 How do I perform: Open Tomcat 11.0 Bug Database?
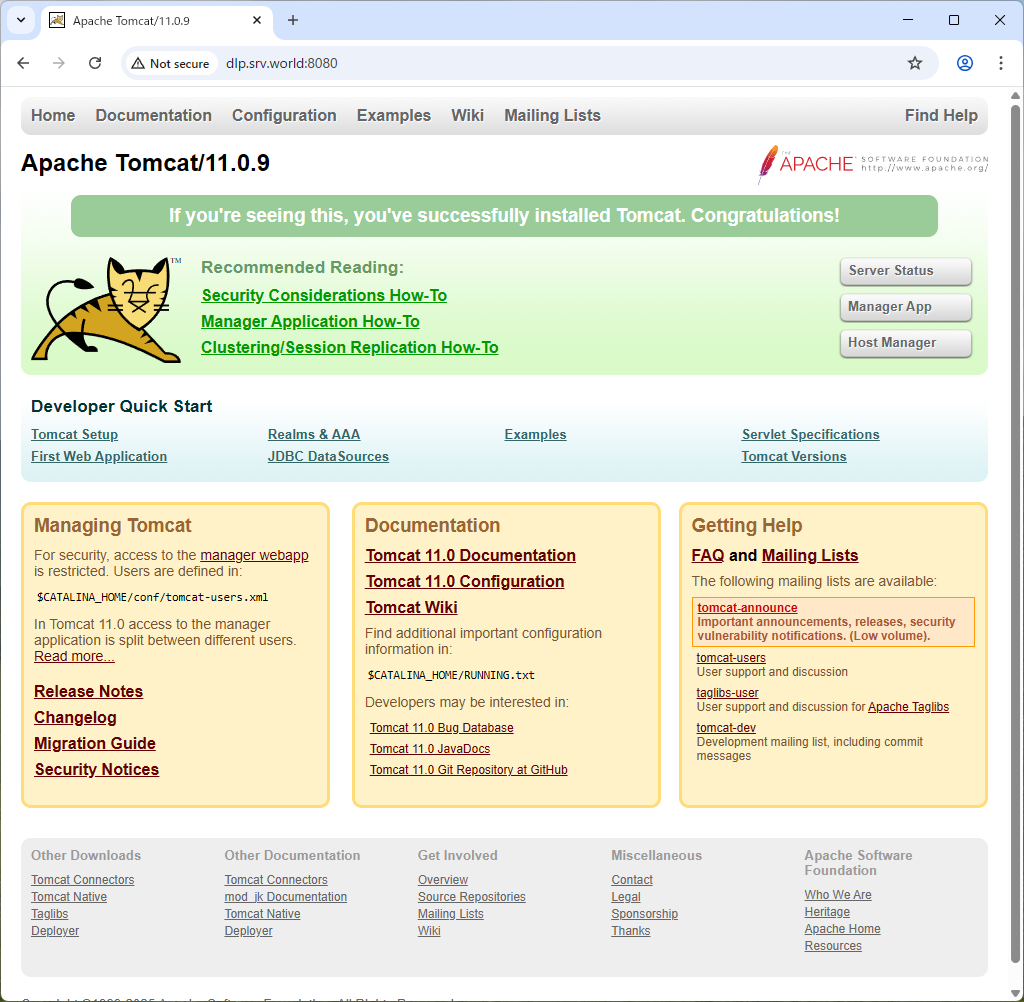pos(440,727)
